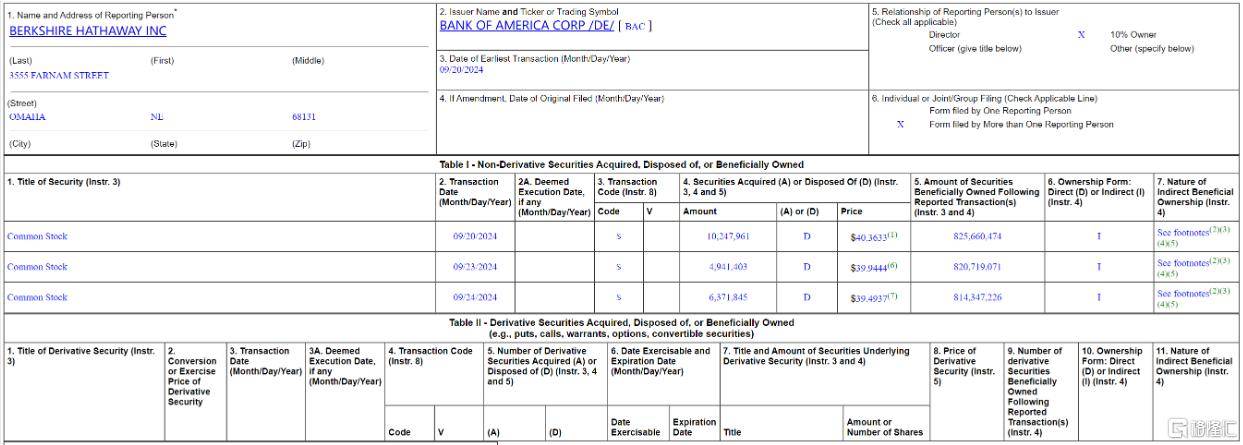Click '8. Price of Derivative Security' header
This screenshot has height=445, width=1243.
coord(964,366)
